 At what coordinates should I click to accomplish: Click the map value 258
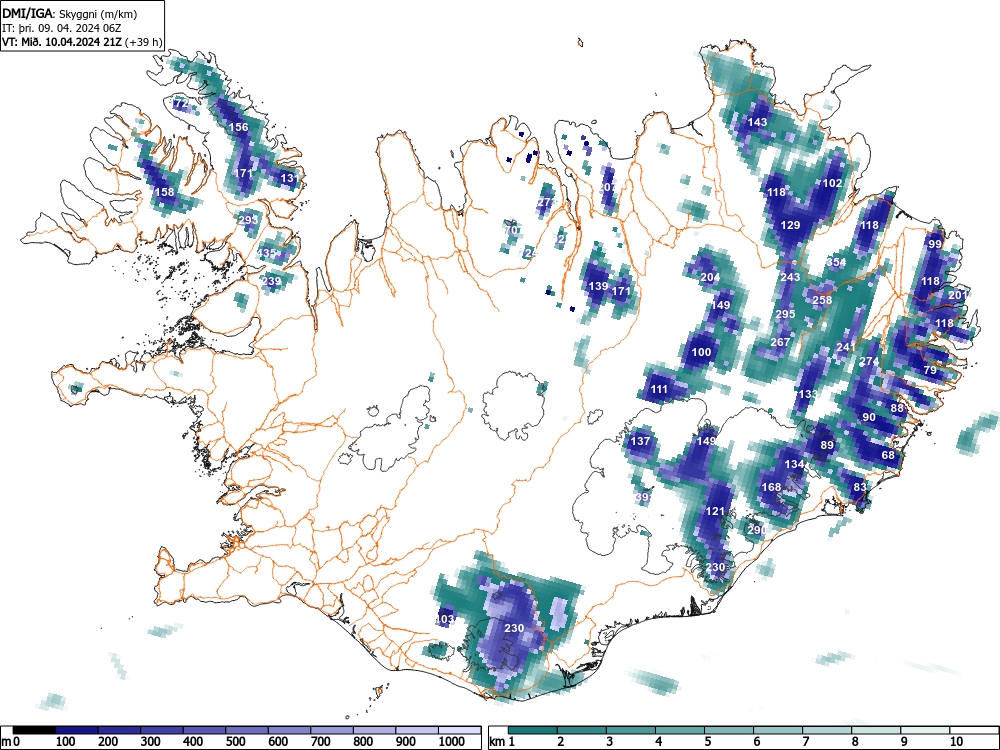pyautogui.click(x=822, y=300)
